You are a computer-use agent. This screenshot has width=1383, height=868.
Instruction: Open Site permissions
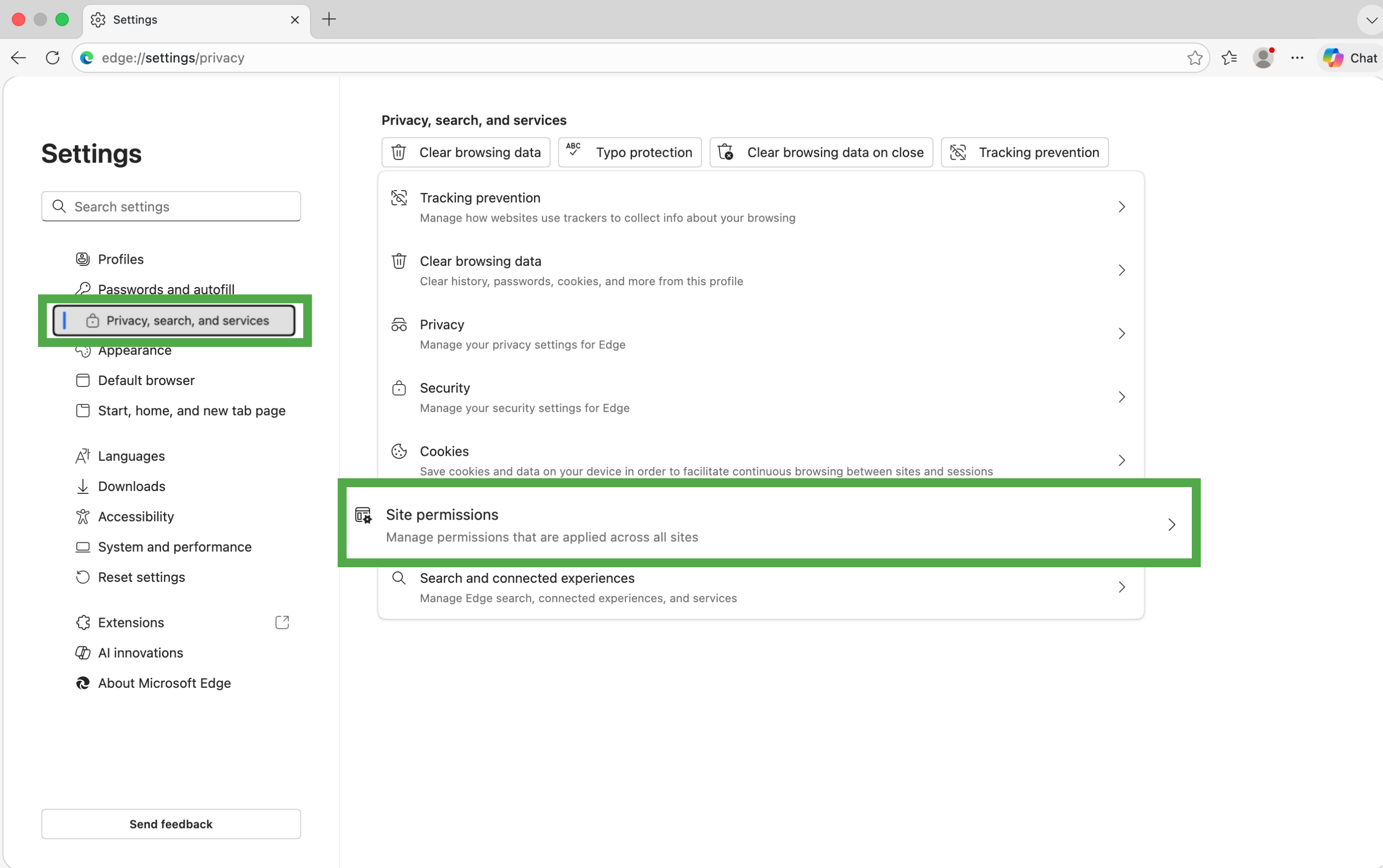point(768,524)
